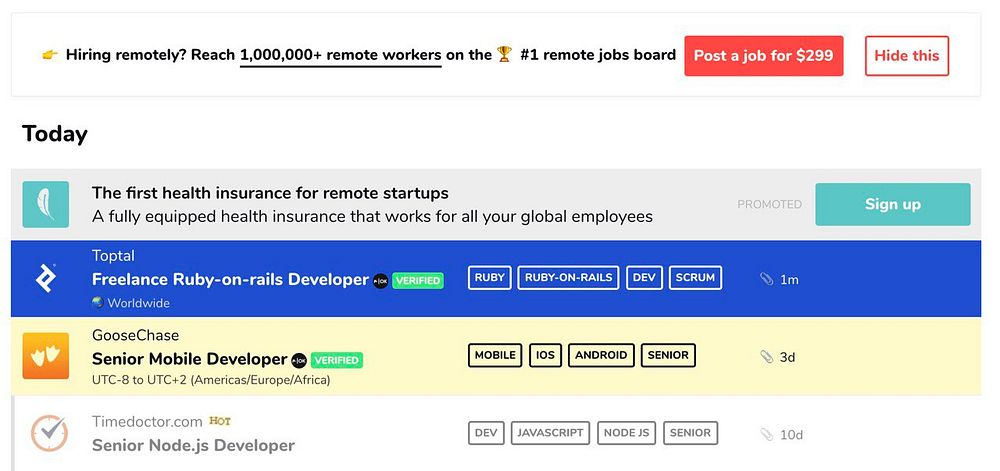Click the paperclip icon on Toptal row
The image size is (1000, 471).
click(x=766, y=279)
